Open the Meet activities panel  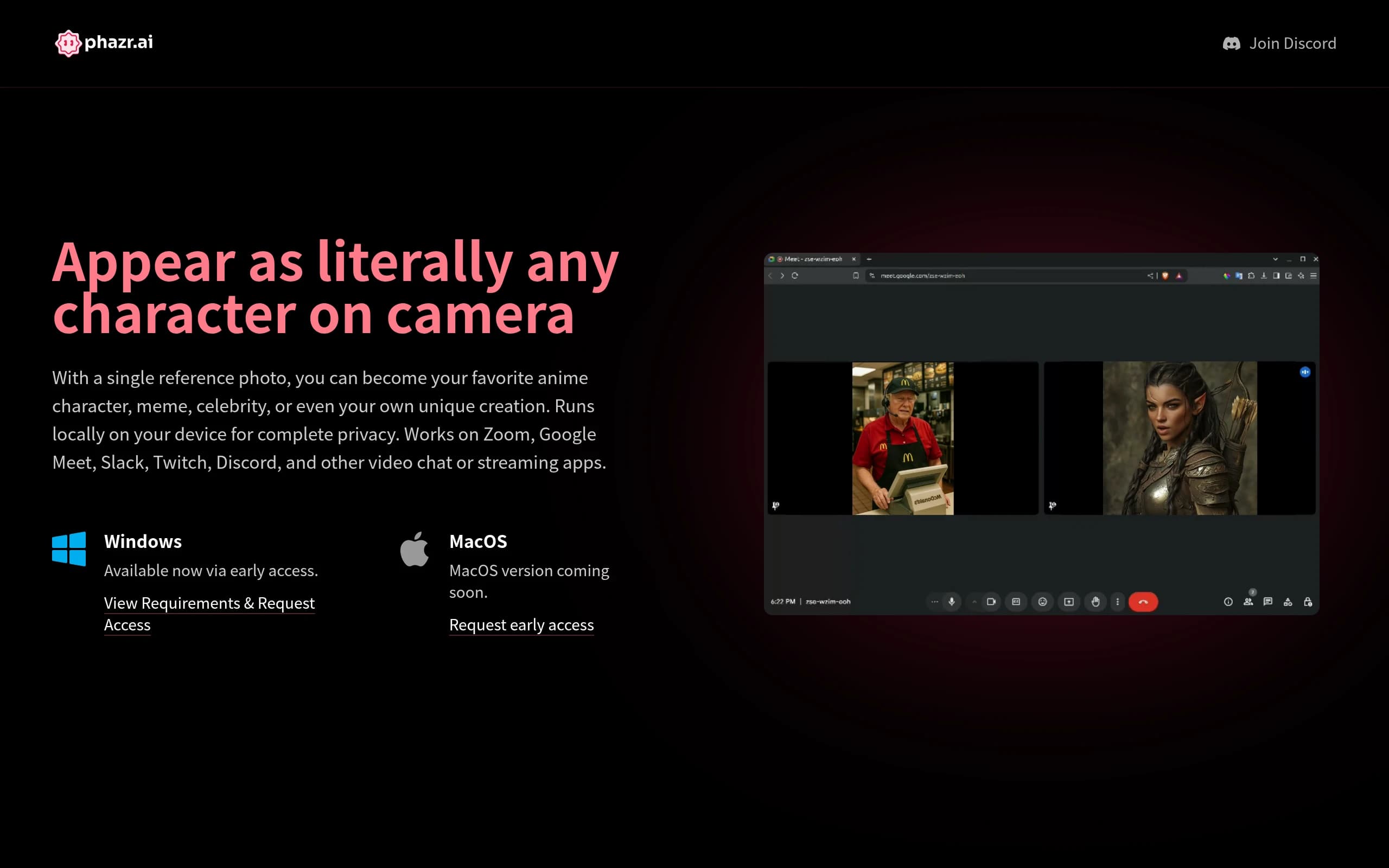click(x=1288, y=602)
